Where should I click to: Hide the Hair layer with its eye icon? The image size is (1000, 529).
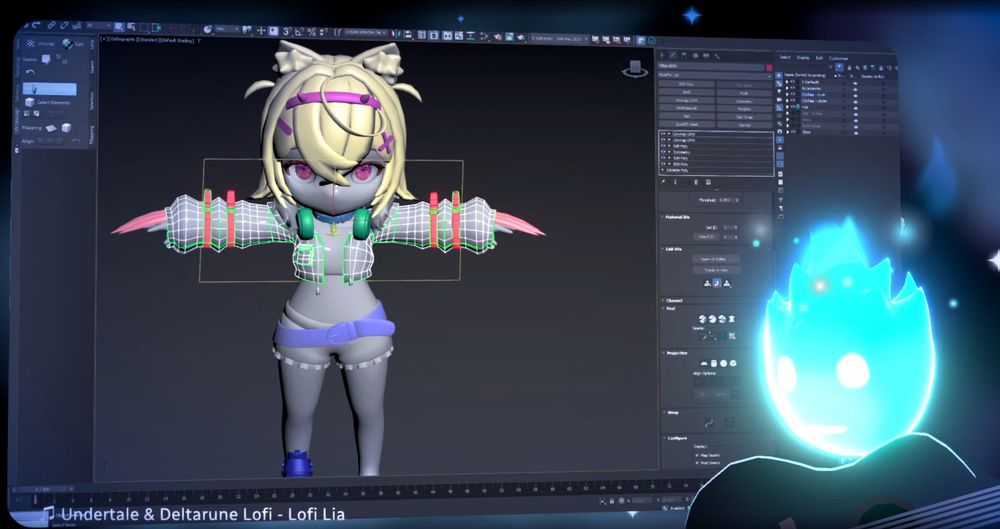pos(793,107)
